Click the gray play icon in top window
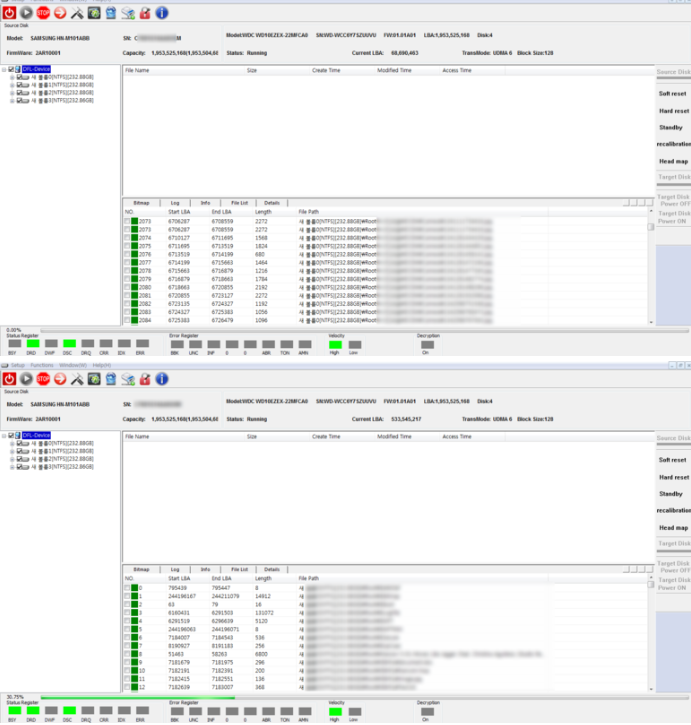The image size is (691, 725). pos(26,13)
